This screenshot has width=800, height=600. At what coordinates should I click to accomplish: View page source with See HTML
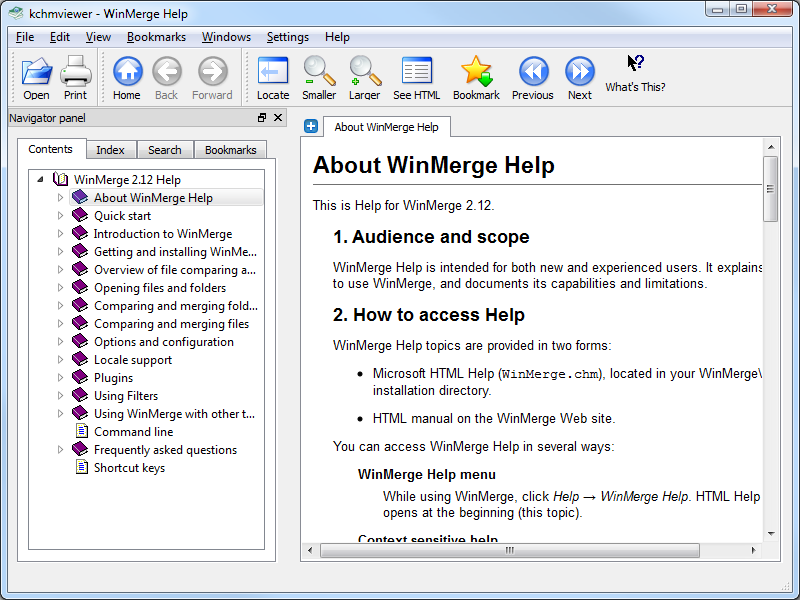pyautogui.click(x=417, y=78)
